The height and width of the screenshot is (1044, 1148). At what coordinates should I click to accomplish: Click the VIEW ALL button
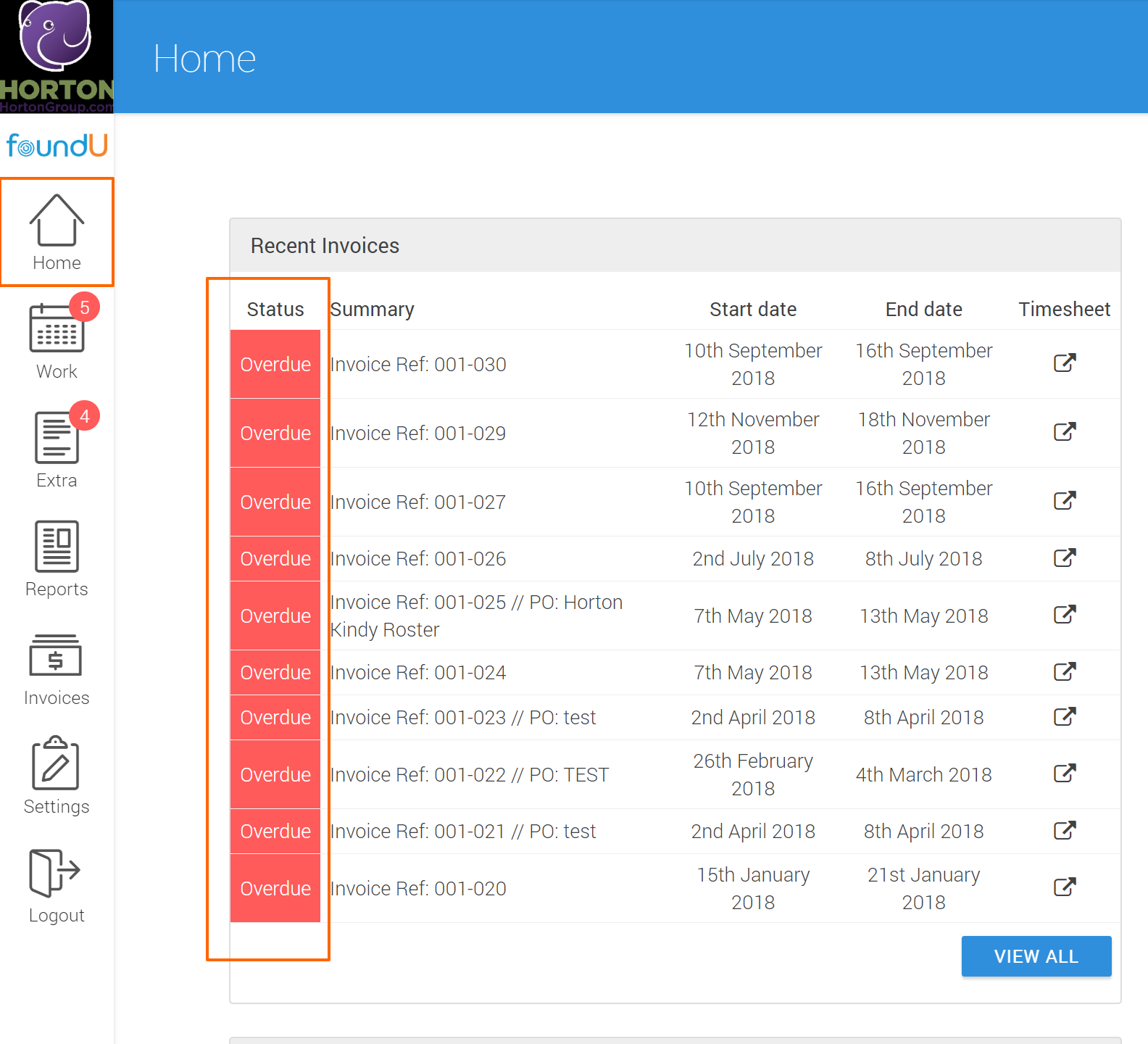1036,956
